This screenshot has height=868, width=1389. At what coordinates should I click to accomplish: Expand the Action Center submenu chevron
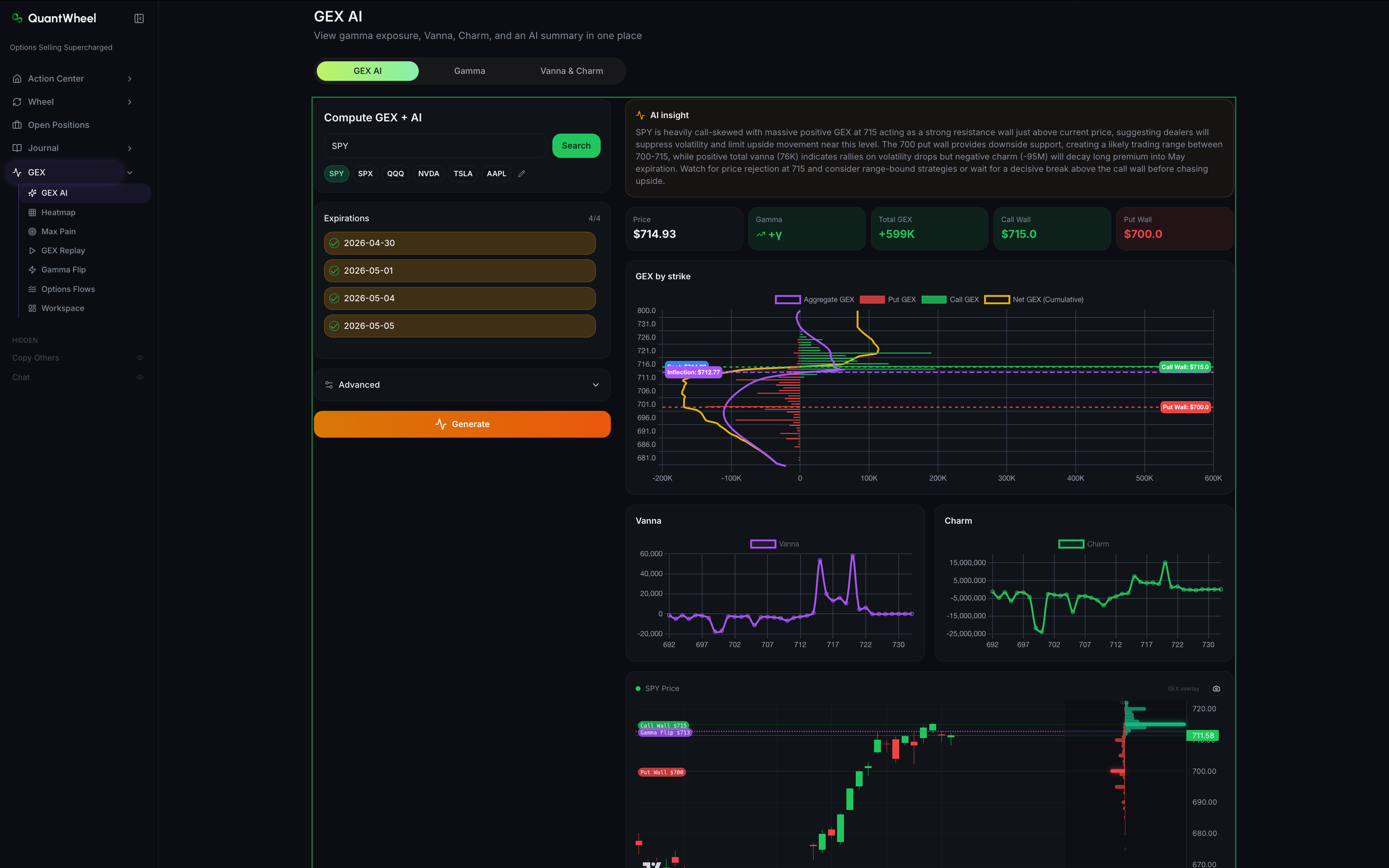(x=130, y=79)
